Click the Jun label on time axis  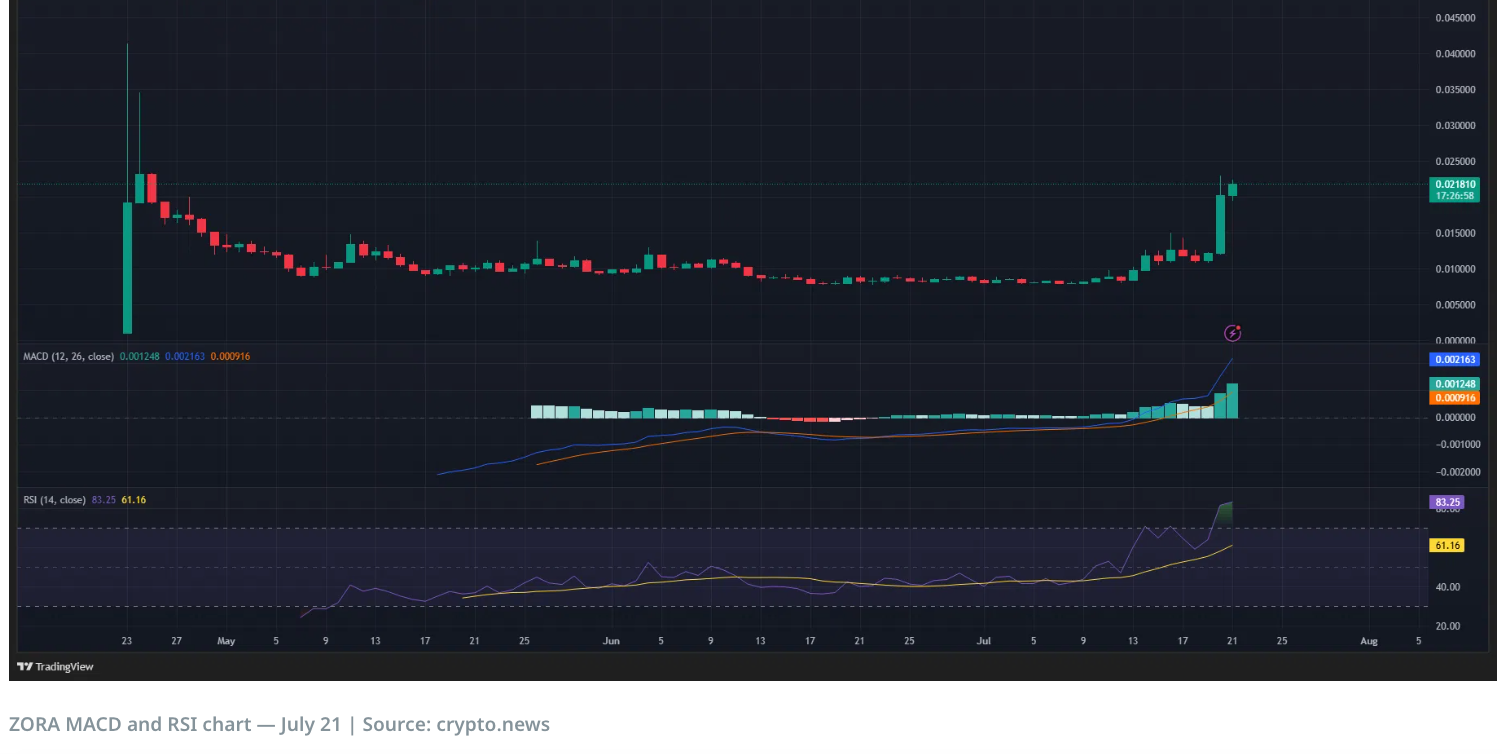(x=611, y=641)
